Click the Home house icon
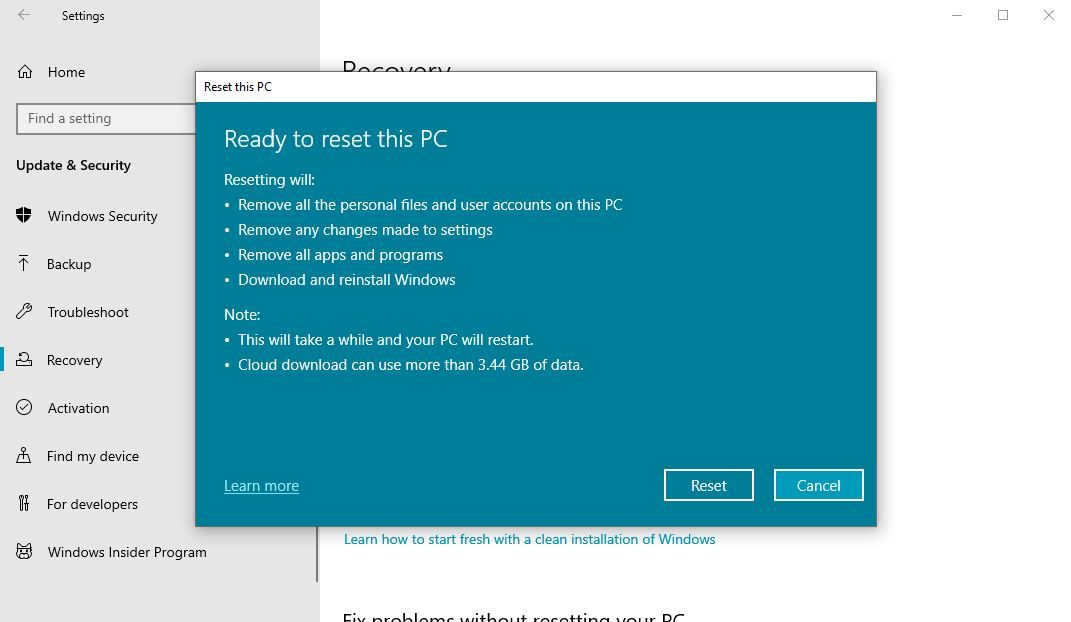The image size is (1071, 622). pos(25,72)
